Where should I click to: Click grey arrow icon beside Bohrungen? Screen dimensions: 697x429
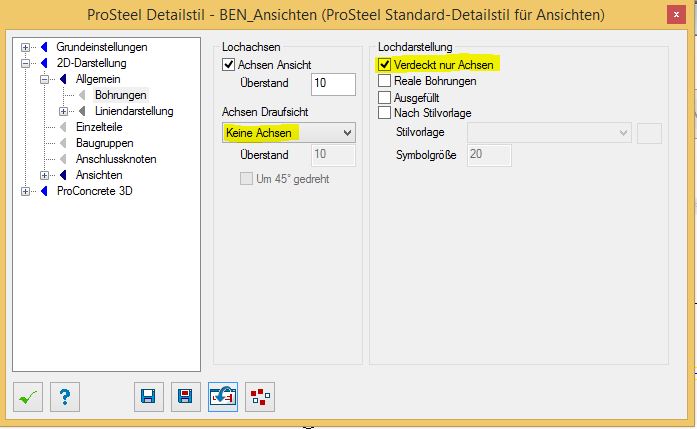pos(82,95)
